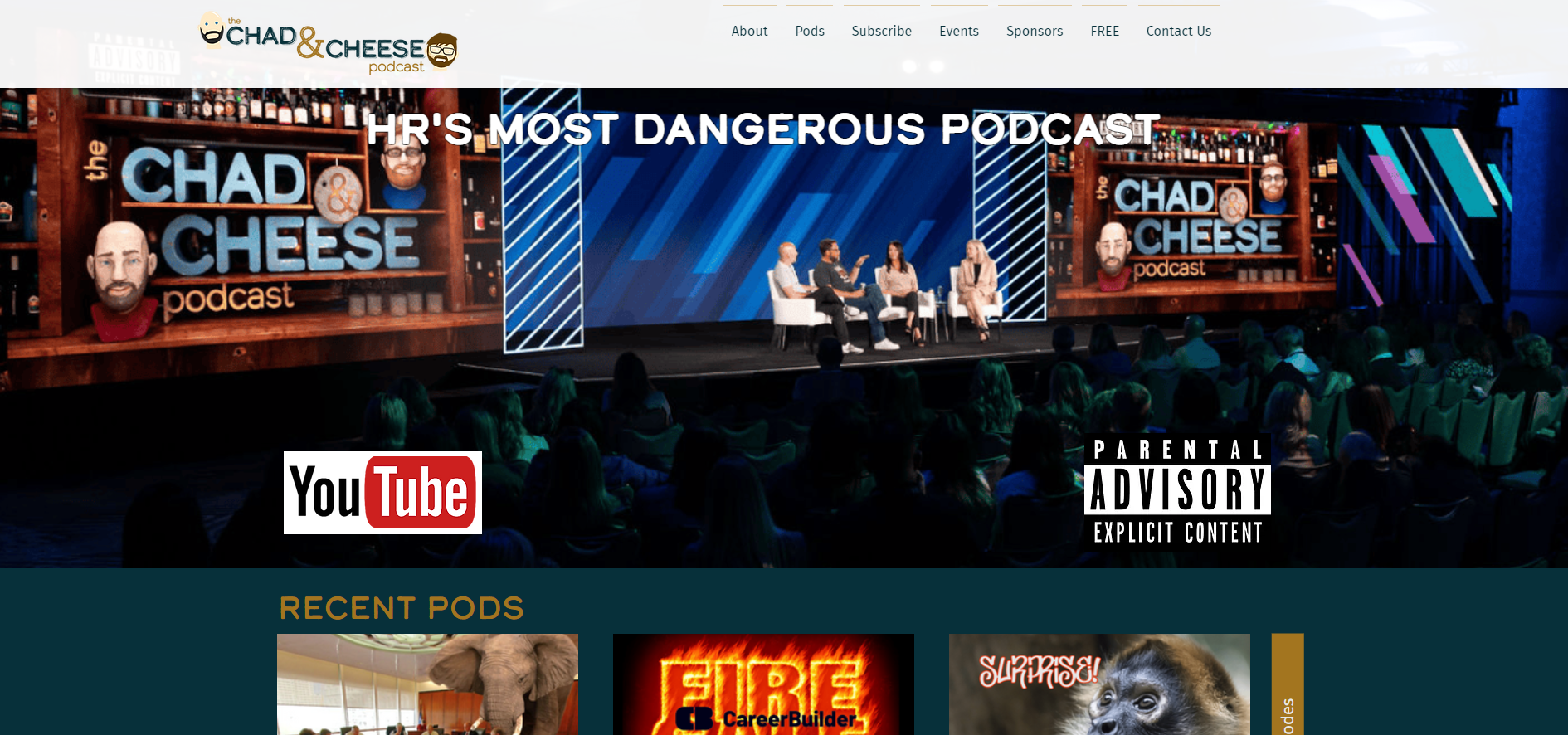
Task: Open the About menu item
Action: pos(749,31)
